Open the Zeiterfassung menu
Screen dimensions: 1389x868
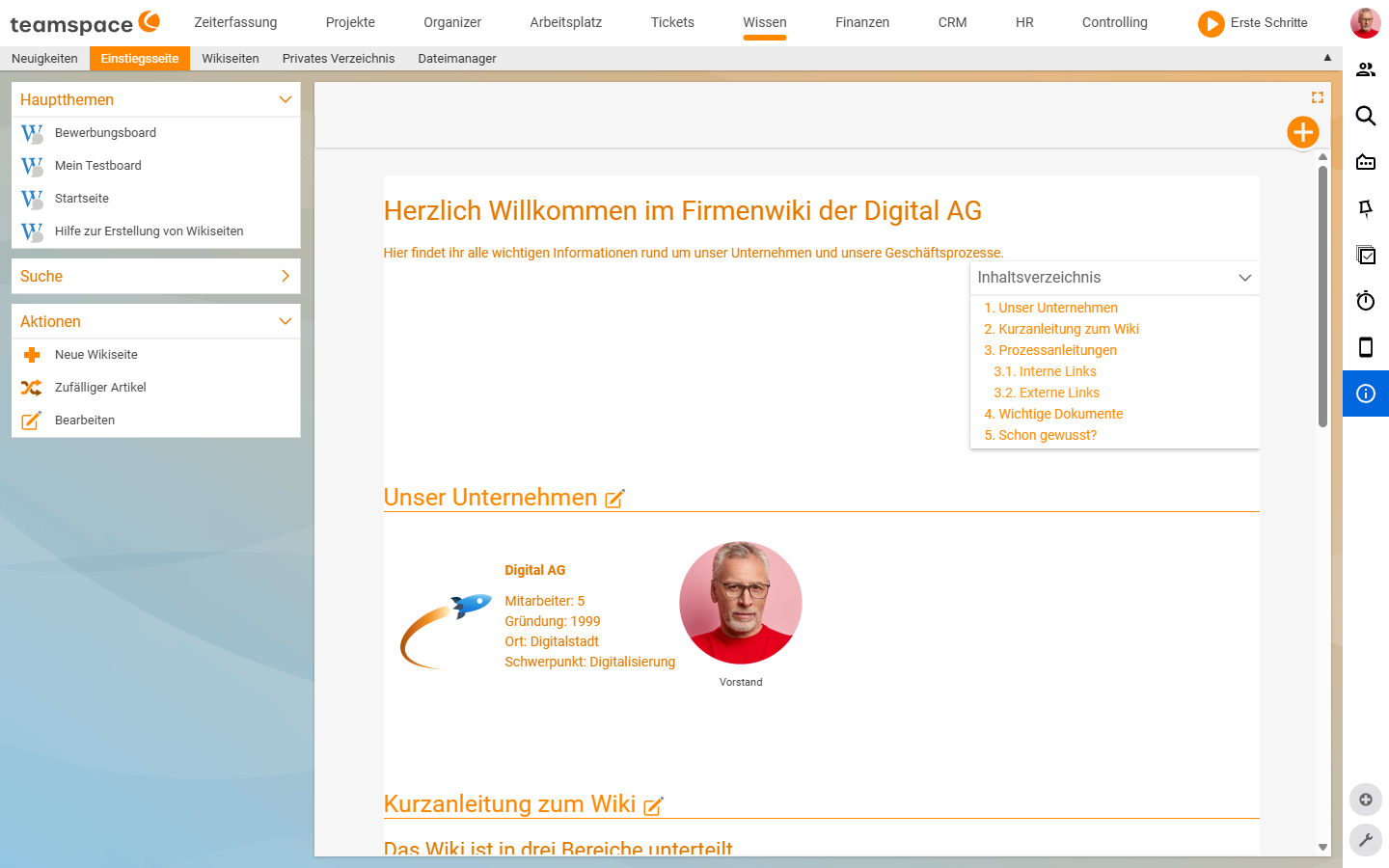click(x=235, y=22)
